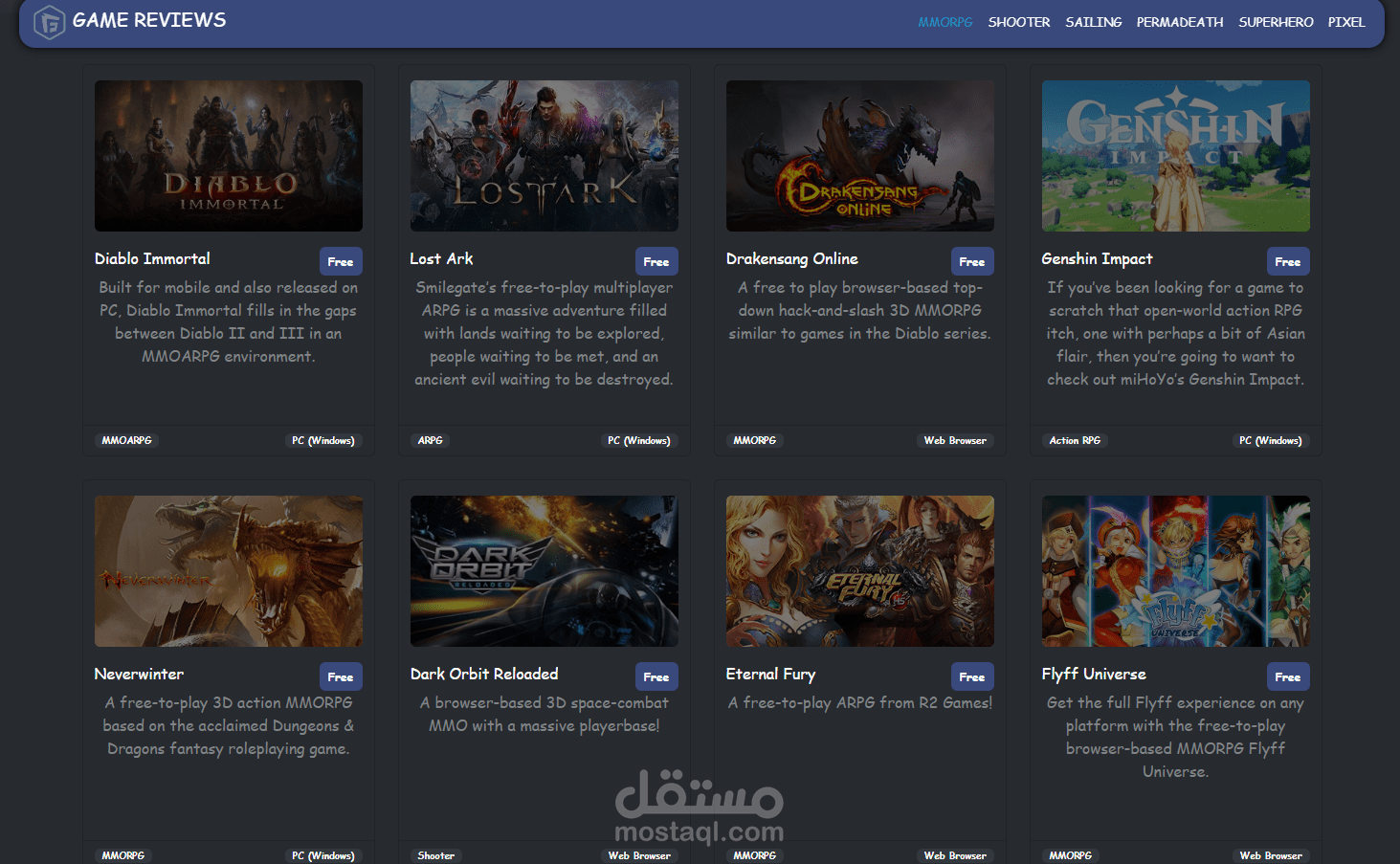The image size is (1400, 864).
Task: Open the Eternal Fury thumbnail image
Action: tap(860, 571)
